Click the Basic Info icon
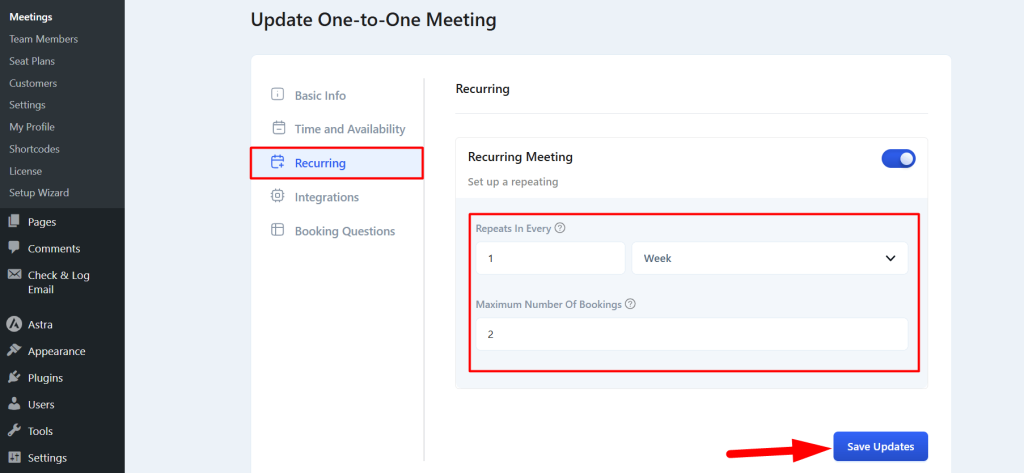 coord(278,94)
